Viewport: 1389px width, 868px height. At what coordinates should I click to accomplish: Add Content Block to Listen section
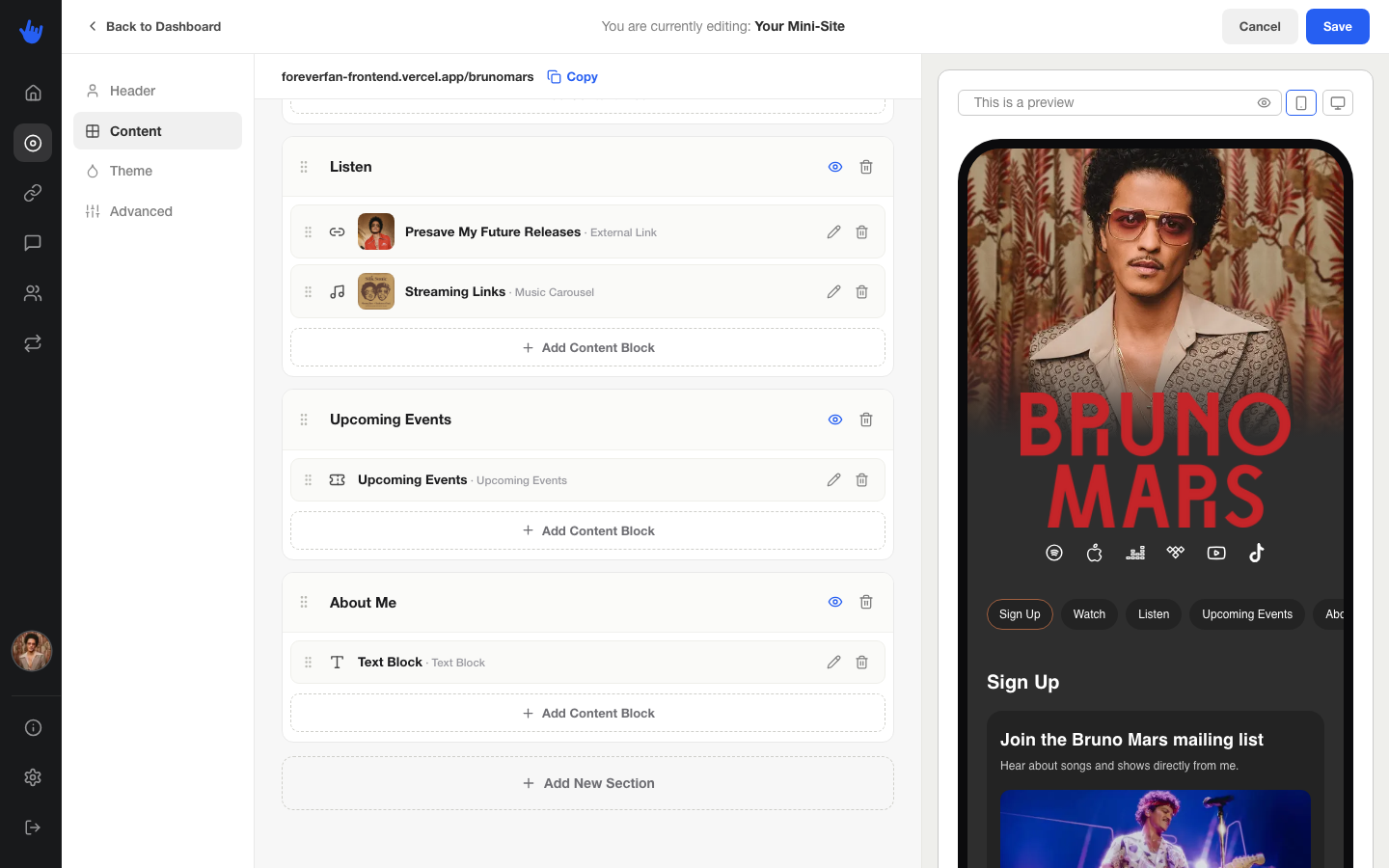coord(587,347)
